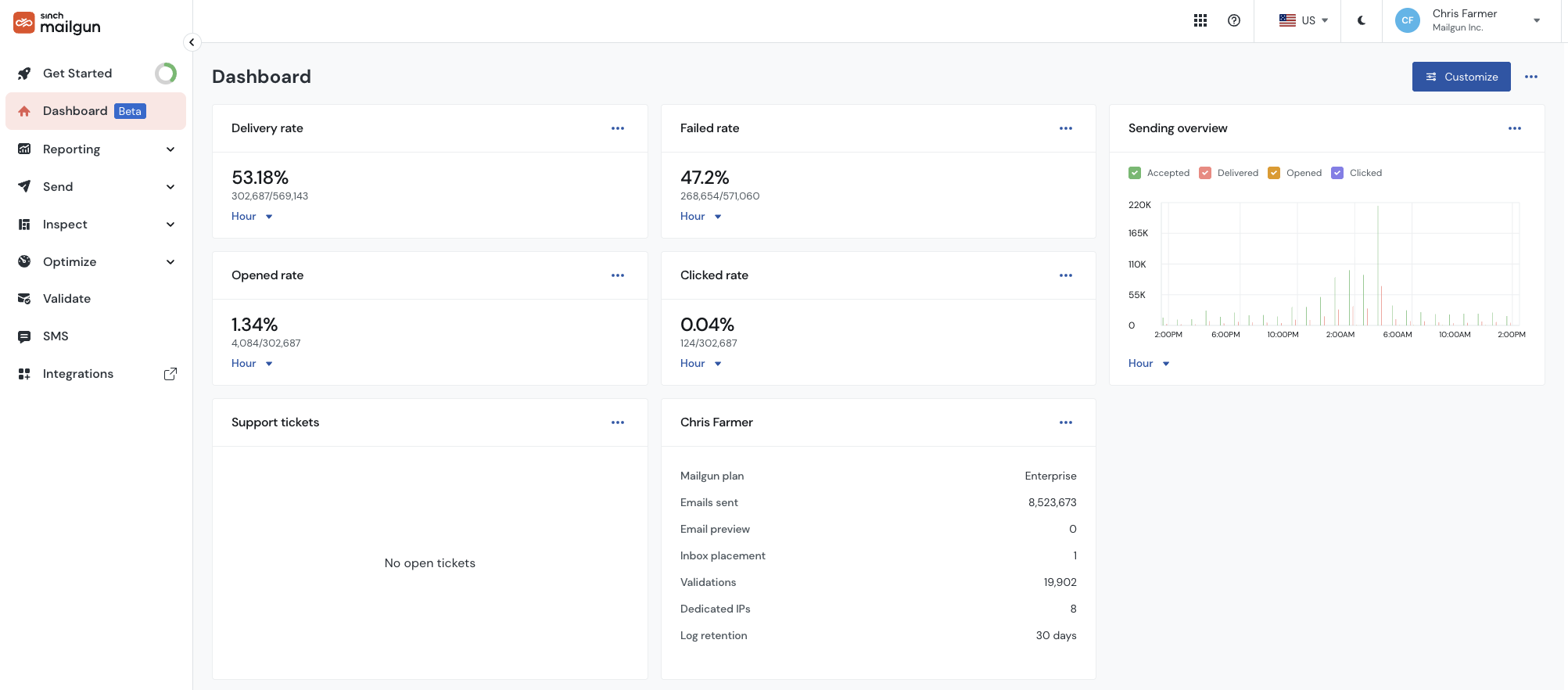Viewport: 1568px width, 690px height.
Task: Toggle the Delivered series checkbox
Action: click(x=1205, y=173)
